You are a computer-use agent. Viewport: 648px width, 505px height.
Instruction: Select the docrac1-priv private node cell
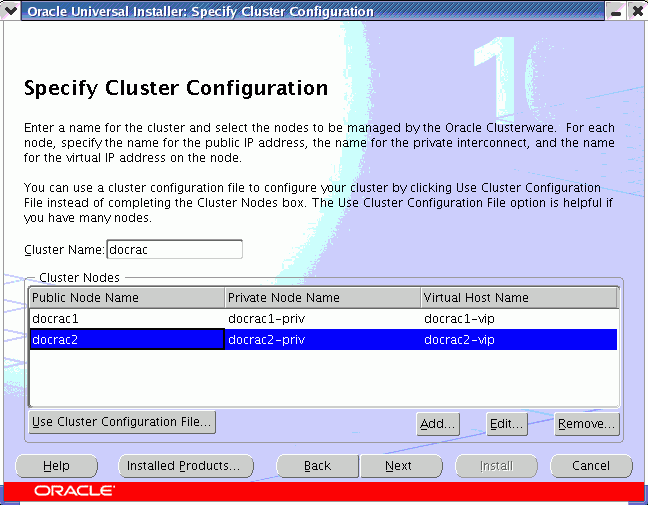[x=322, y=319]
